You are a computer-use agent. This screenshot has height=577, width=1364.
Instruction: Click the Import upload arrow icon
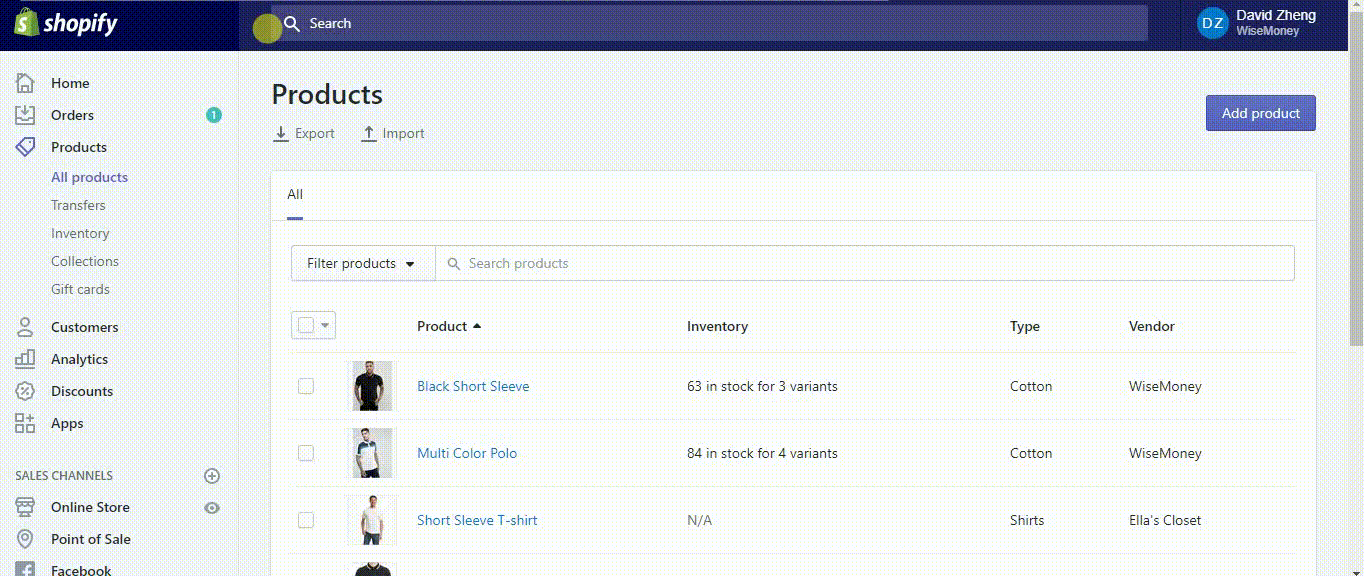coord(369,133)
